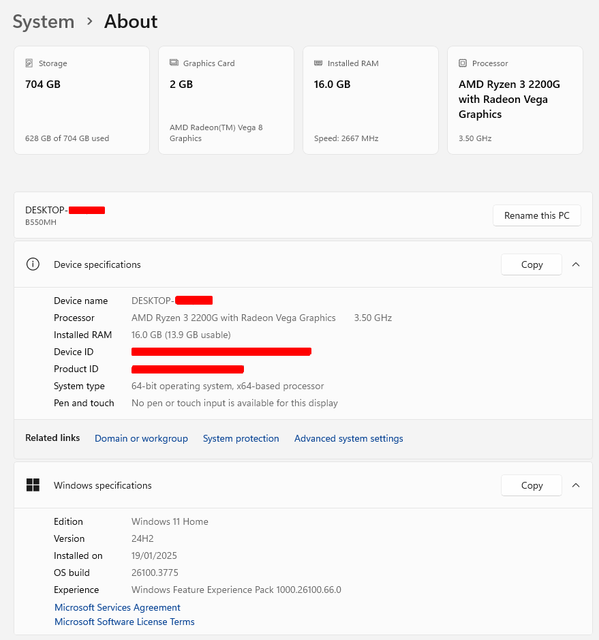Open System protection link
This screenshot has height=640, width=599.
pos(241,438)
